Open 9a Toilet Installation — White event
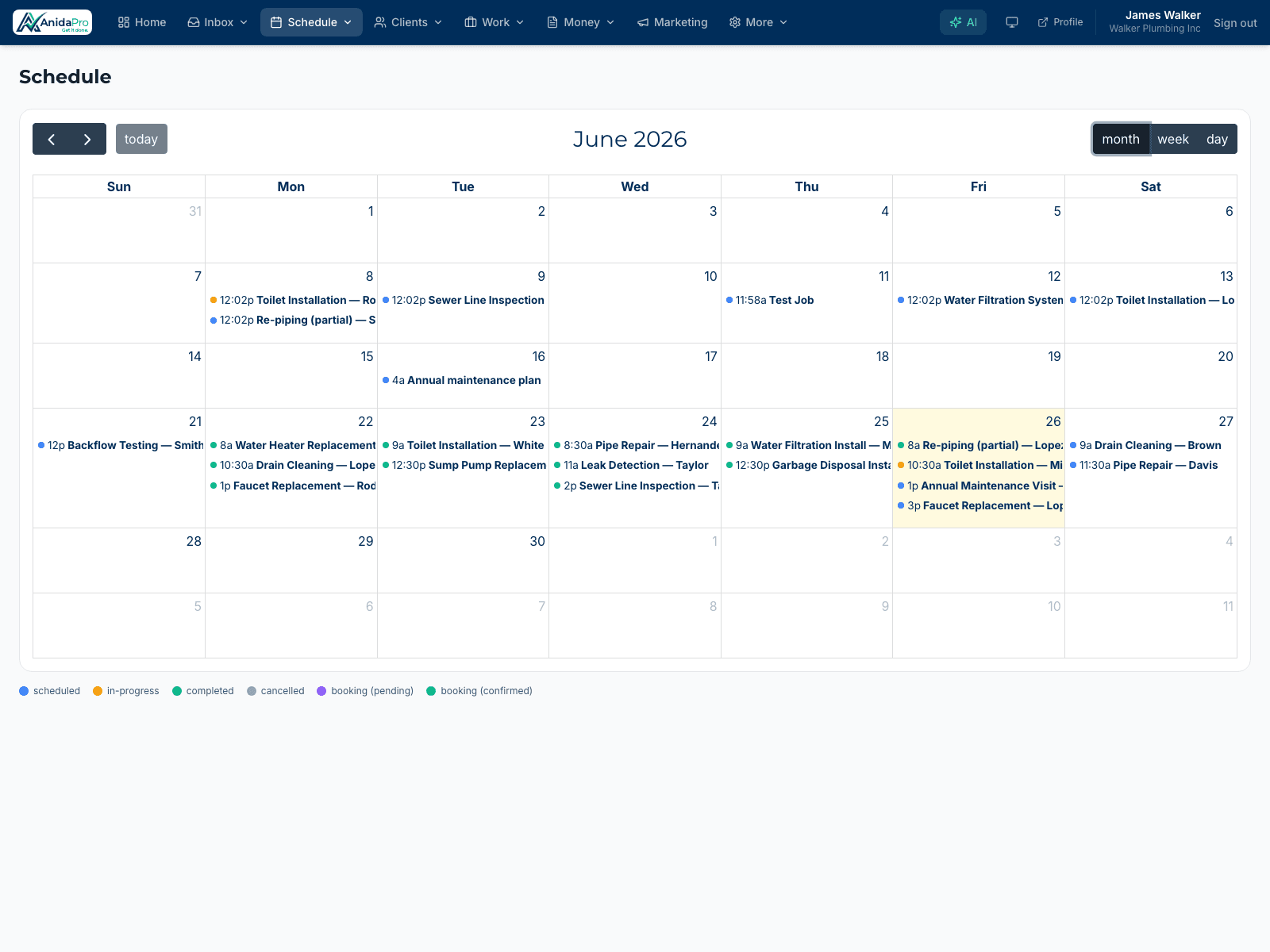The height and width of the screenshot is (952, 1270). tap(463, 445)
